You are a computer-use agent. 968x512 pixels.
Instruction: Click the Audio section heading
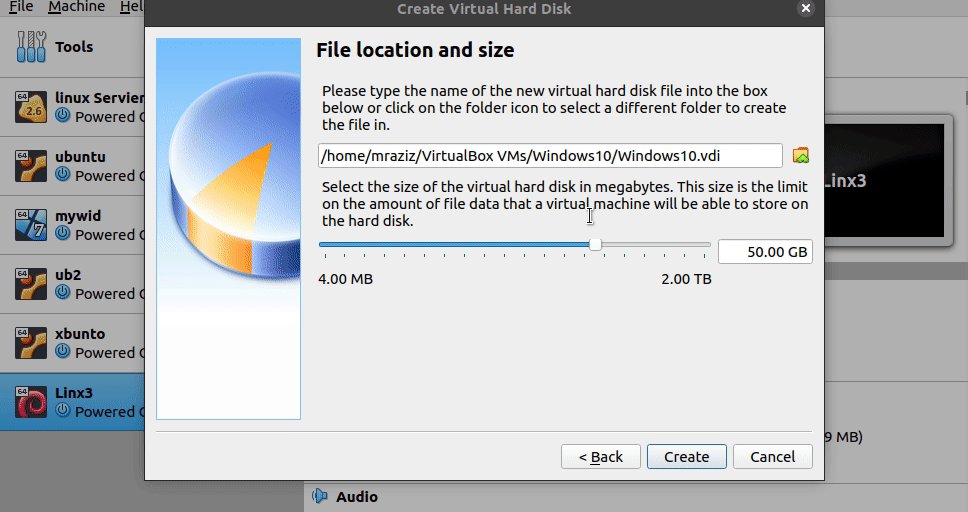click(x=357, y=497)
